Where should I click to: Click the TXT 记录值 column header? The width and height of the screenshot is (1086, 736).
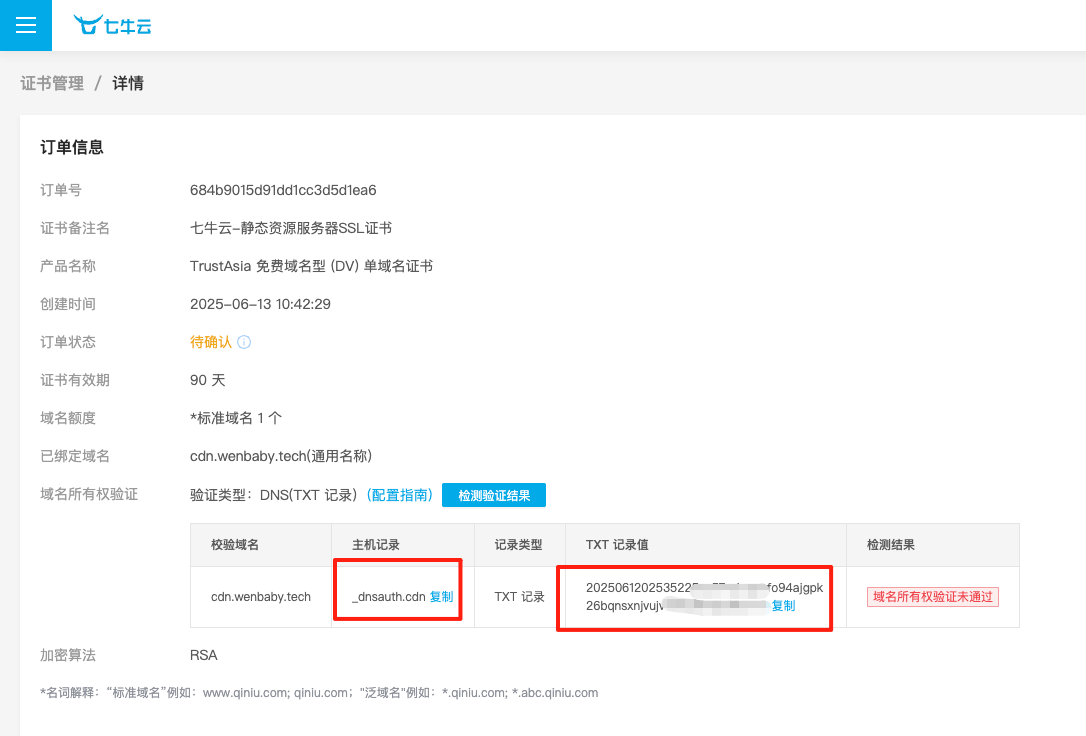pos(617,545)
